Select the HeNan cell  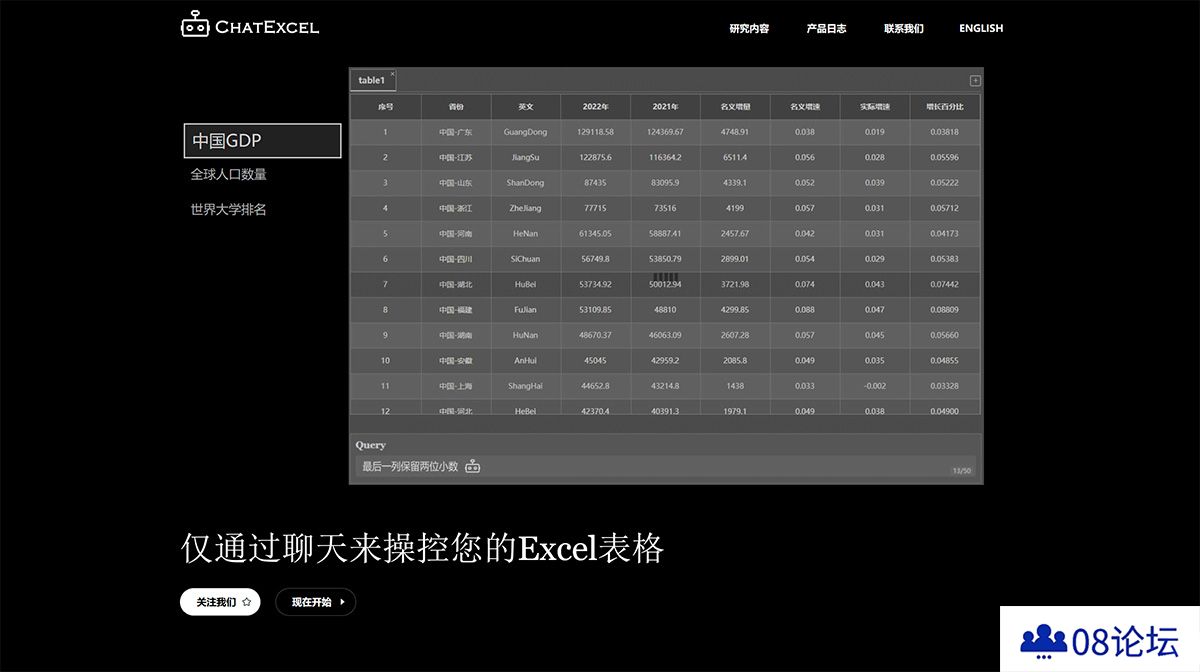coord(525,234)
